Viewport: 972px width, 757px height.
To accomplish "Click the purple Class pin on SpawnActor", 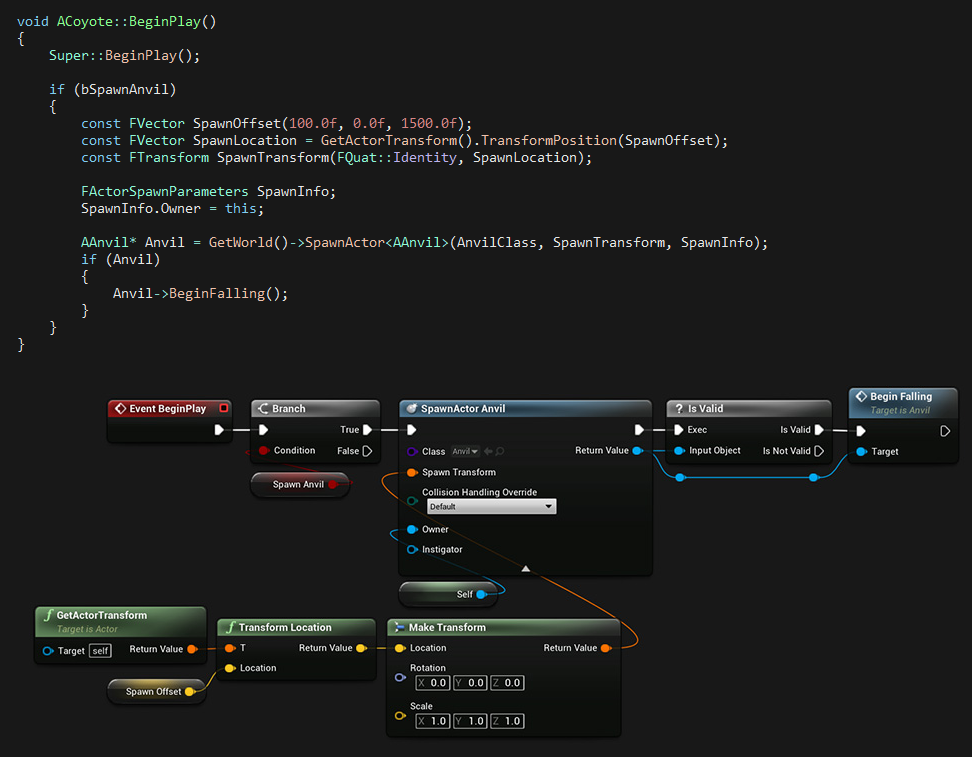I will [x=412, y=451].
